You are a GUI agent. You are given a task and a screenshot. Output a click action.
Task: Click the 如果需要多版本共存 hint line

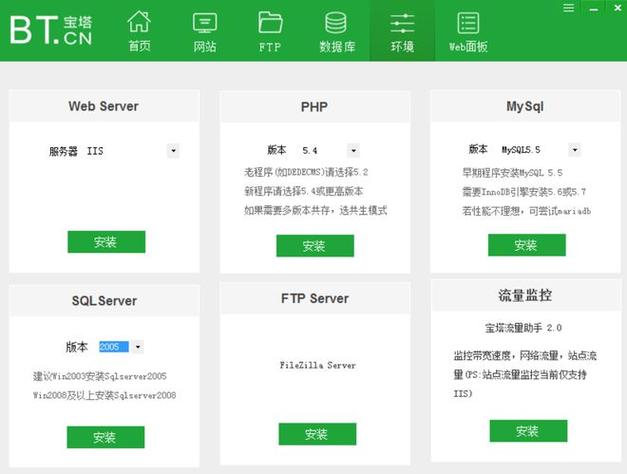tap(315, 210)
